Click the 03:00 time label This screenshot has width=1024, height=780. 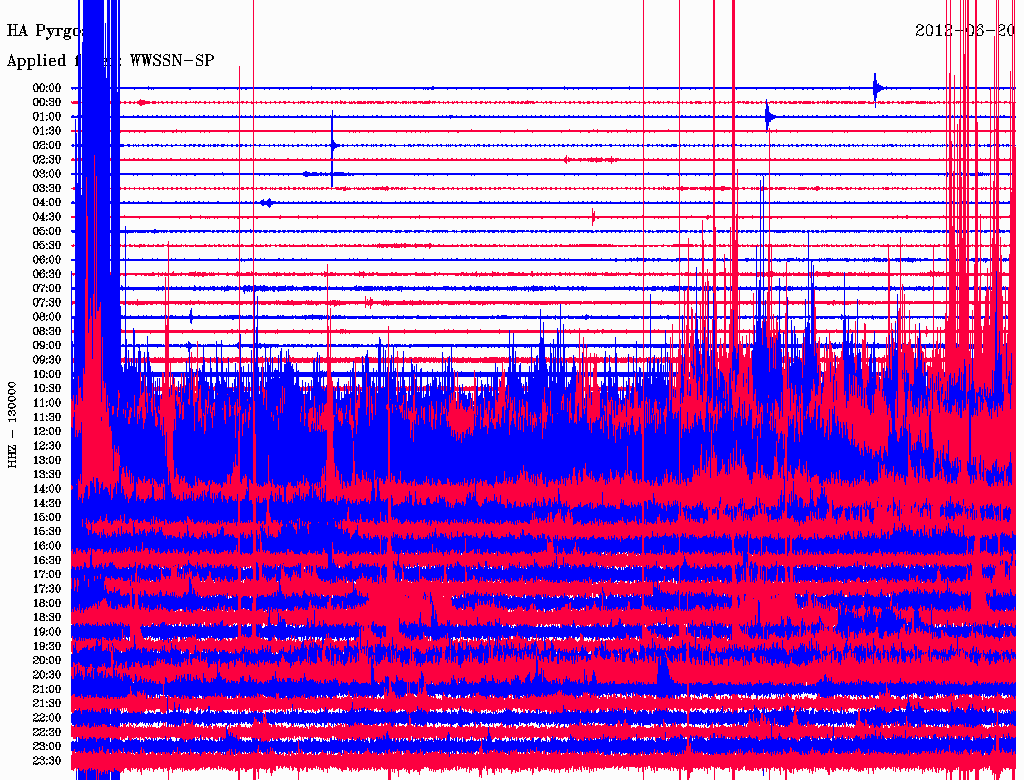tap(47, 174)
